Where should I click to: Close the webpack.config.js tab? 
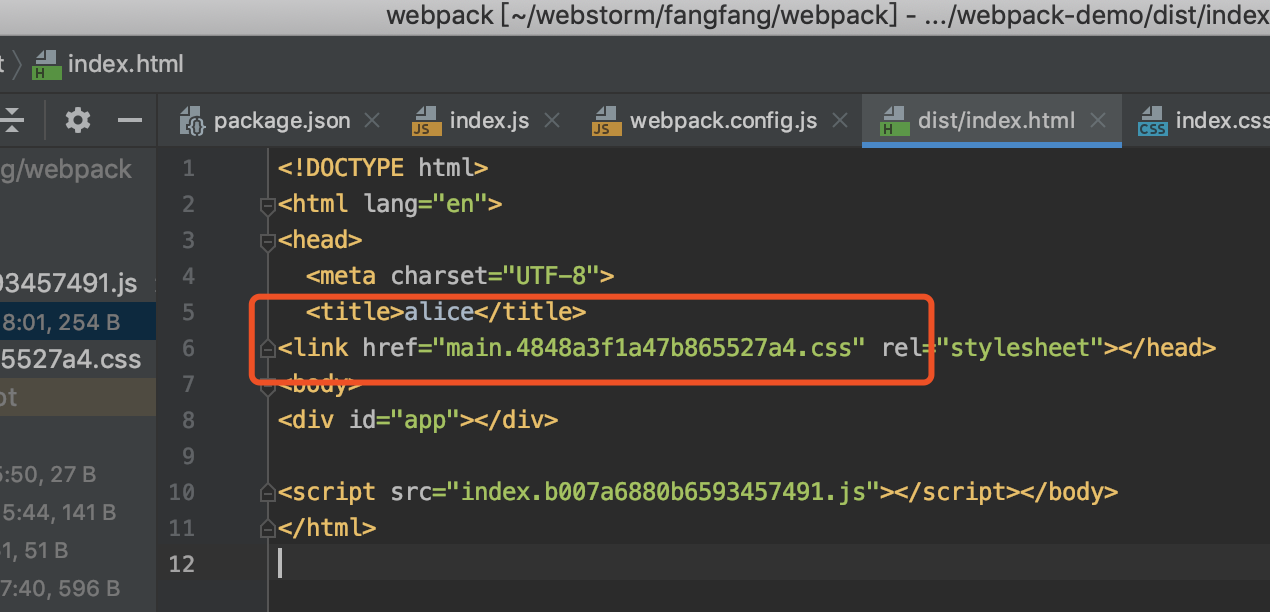point(839,121)
